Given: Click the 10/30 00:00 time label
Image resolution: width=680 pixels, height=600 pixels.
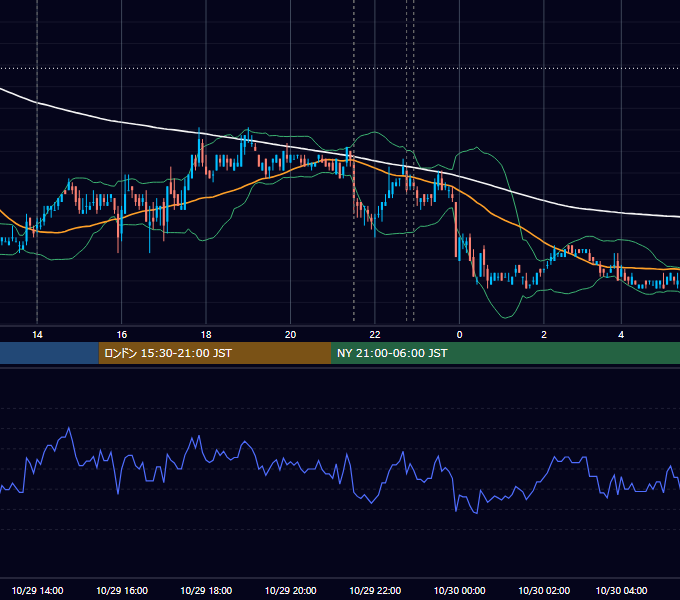Looking at the screenshot, I should pos(459,590).
